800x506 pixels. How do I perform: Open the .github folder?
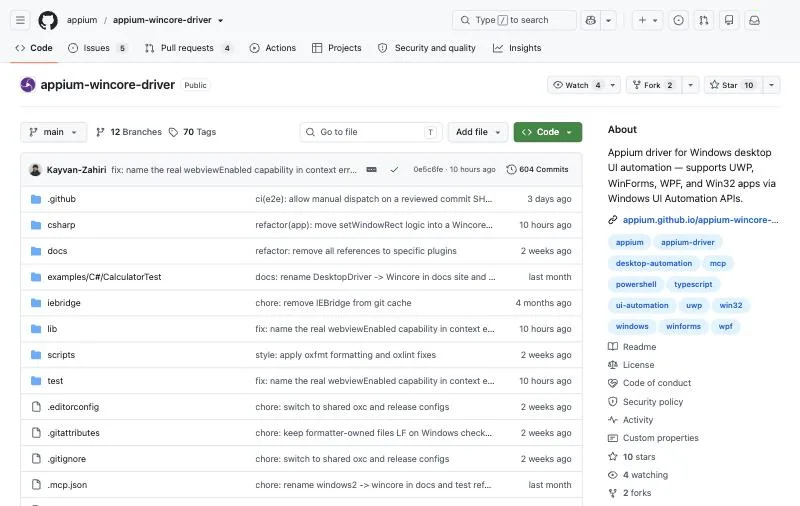click(x=61, y=199)
